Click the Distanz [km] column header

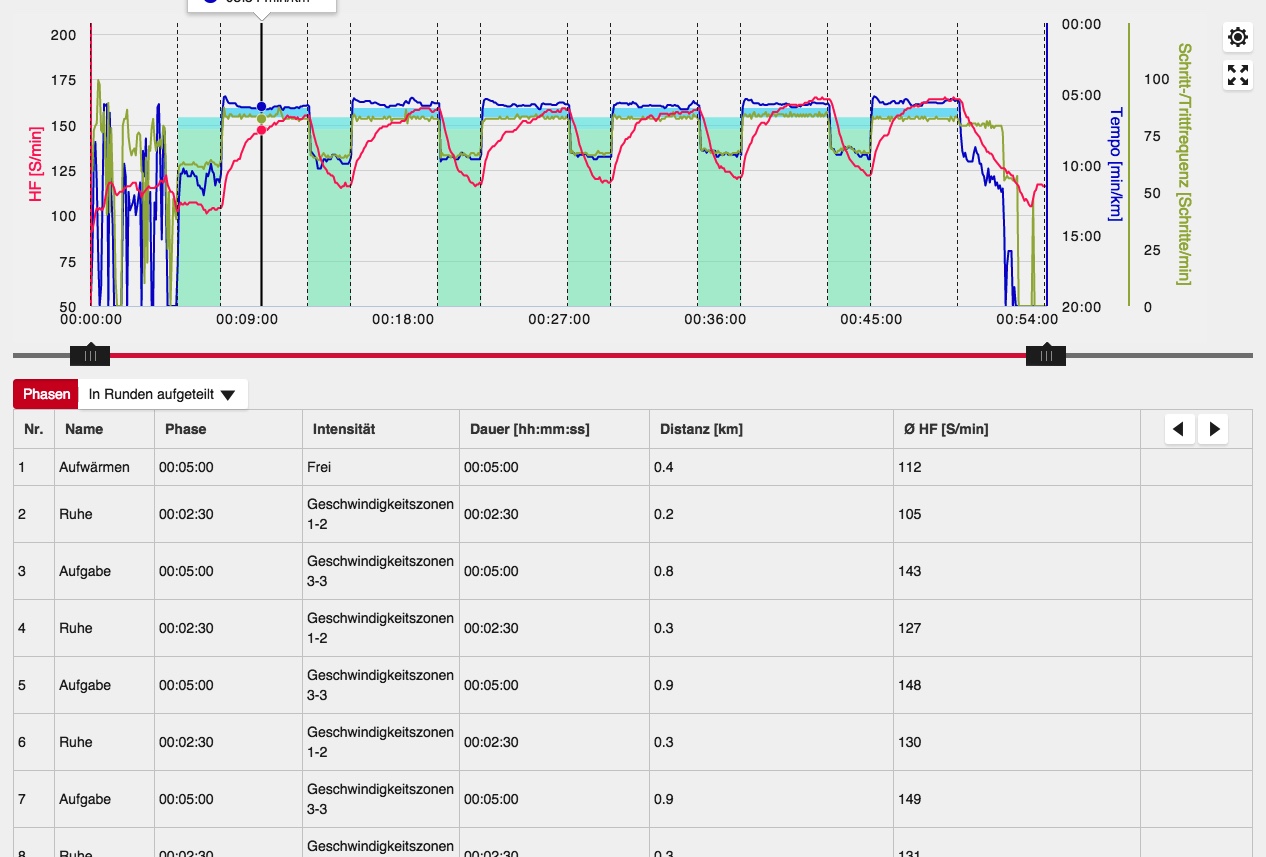(x=701, y=429)
